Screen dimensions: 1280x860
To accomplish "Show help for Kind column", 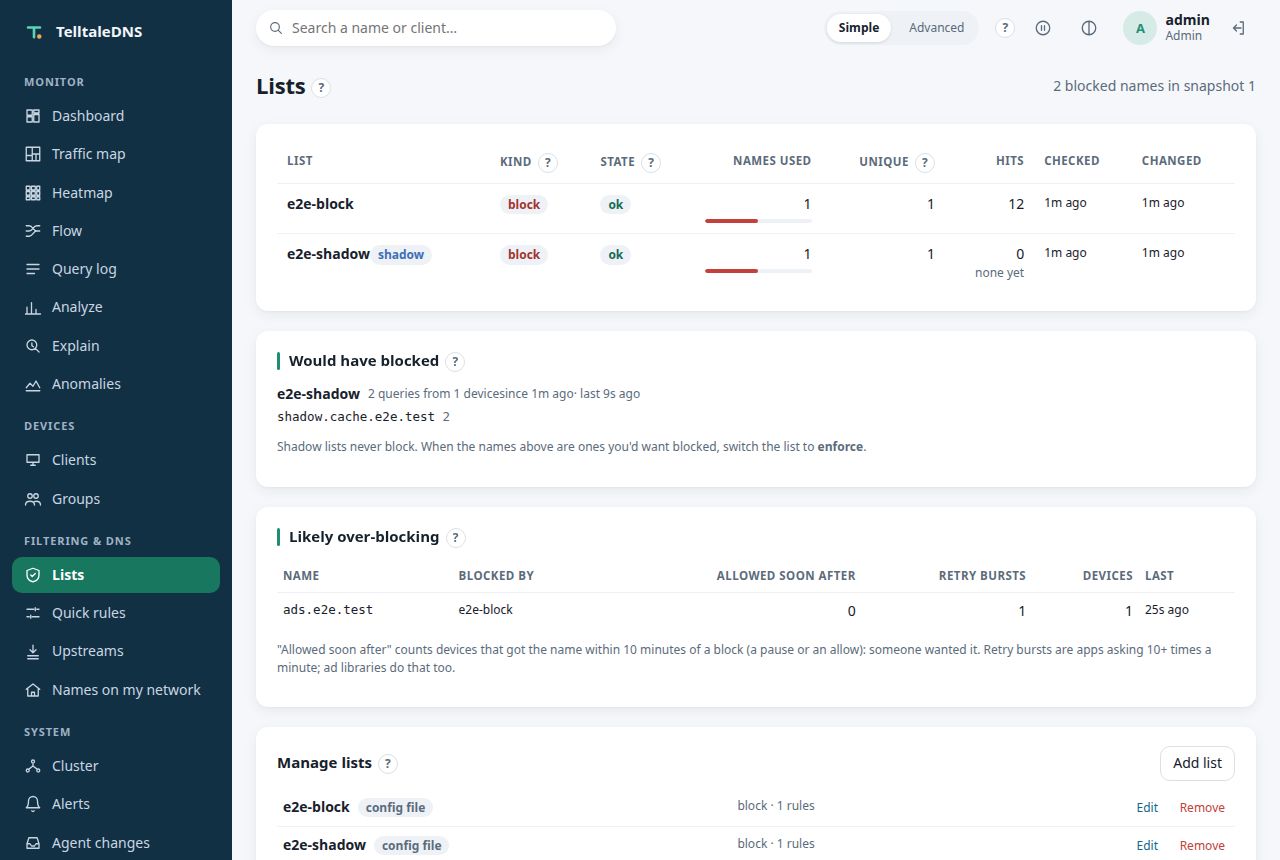I will point(548,162).
